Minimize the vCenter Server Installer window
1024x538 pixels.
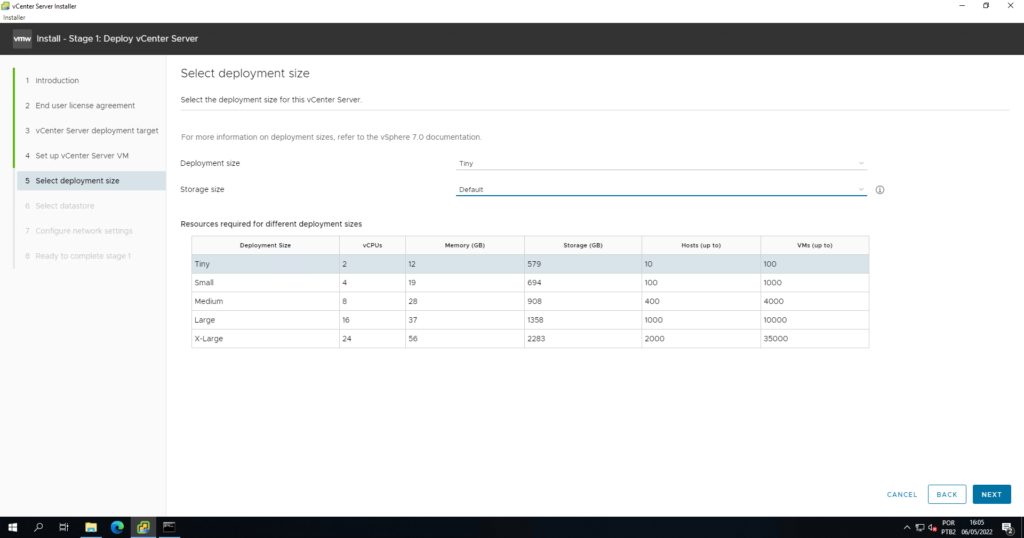coord(962,6)
